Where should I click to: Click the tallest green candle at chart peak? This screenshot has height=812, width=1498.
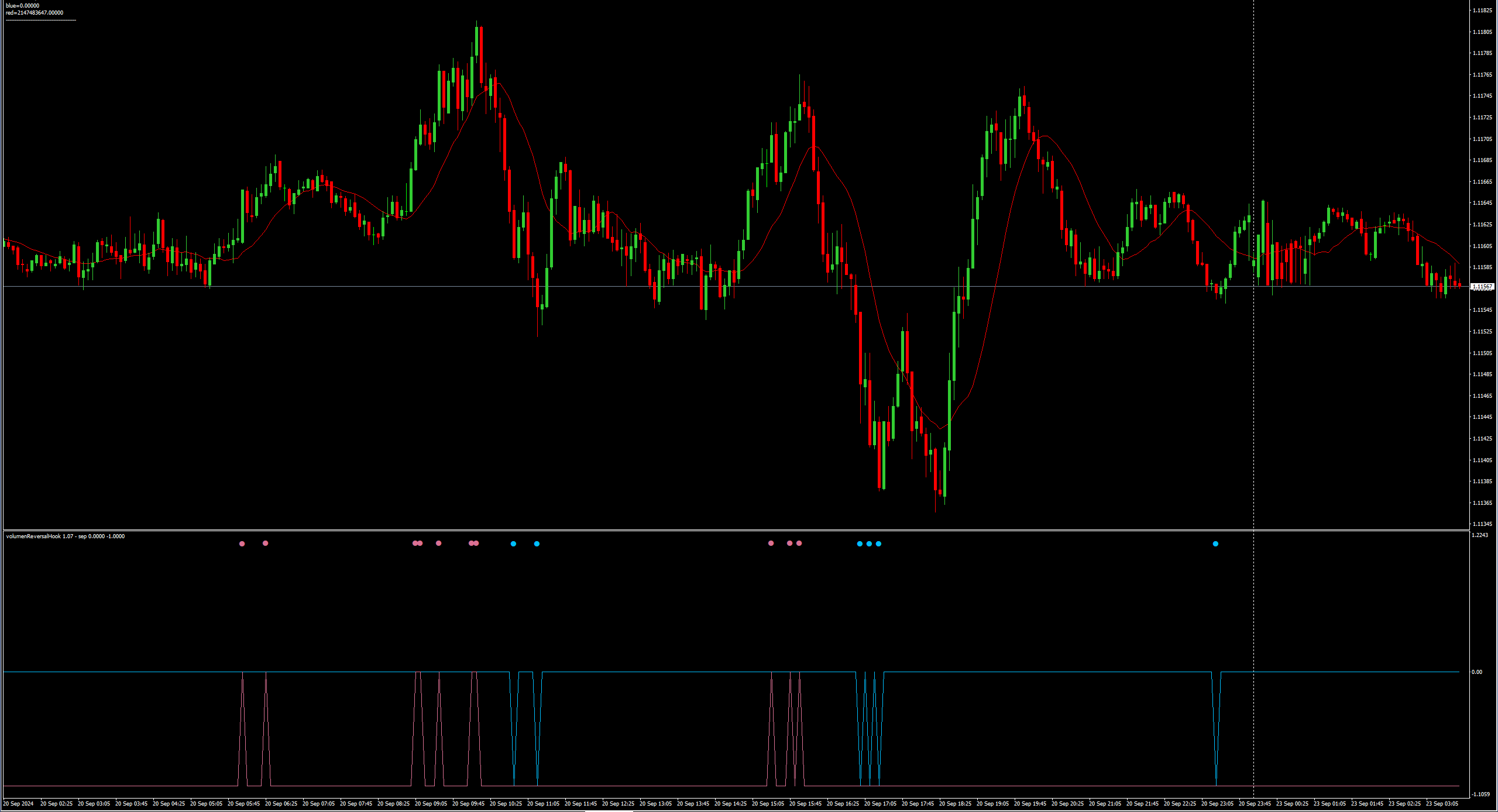click(476, 41)
